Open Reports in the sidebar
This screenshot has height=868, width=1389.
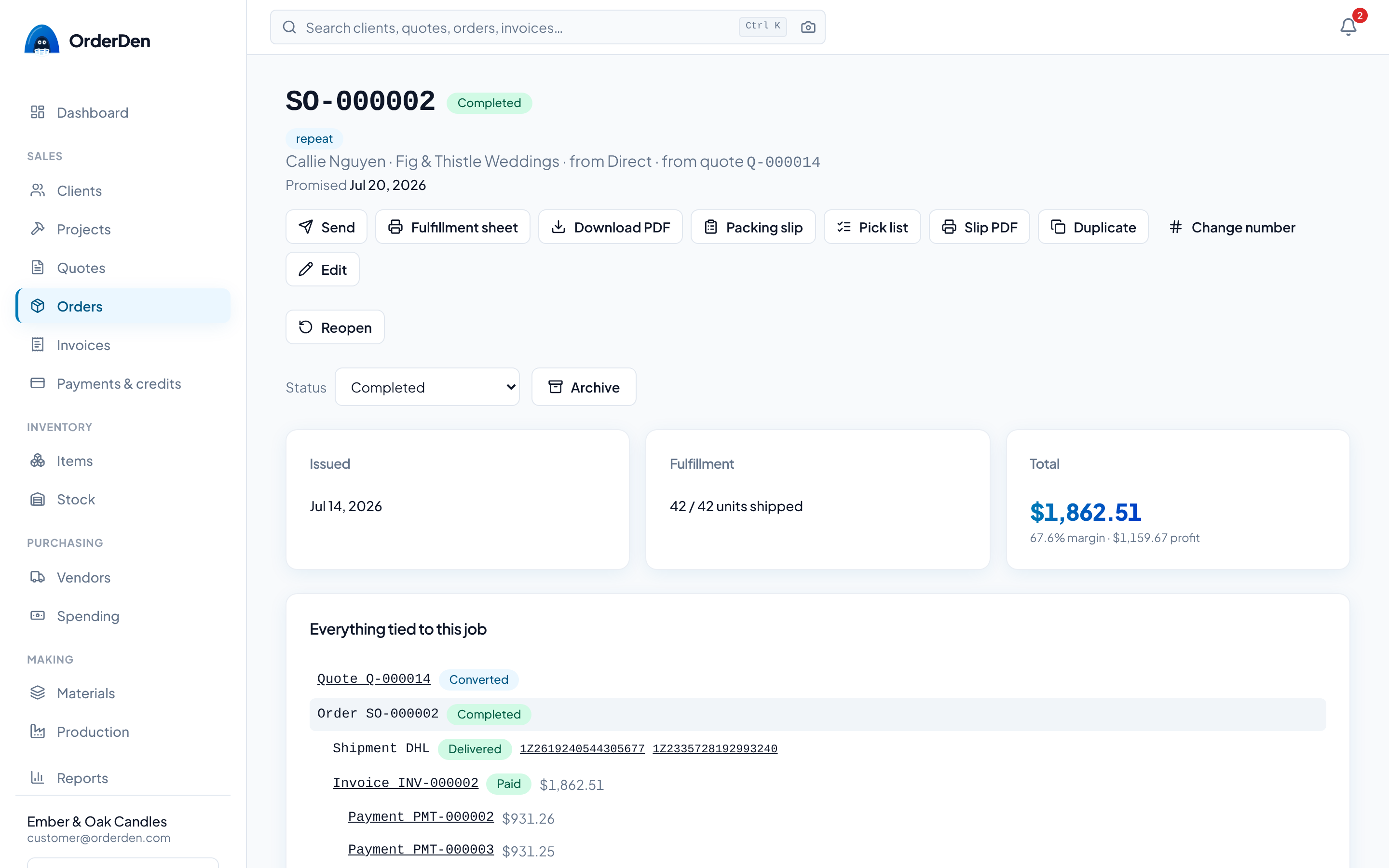(x=123, y=777)
